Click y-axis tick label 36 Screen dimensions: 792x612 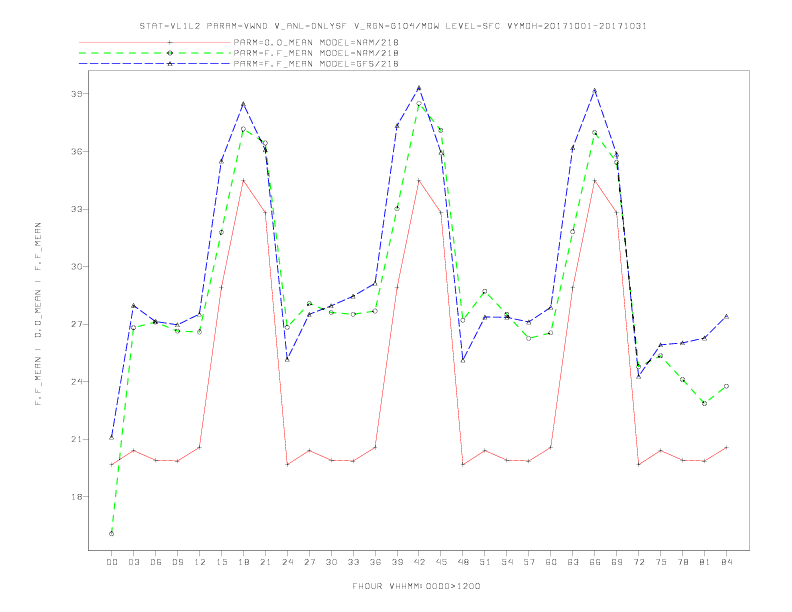[x=76, y=151]
